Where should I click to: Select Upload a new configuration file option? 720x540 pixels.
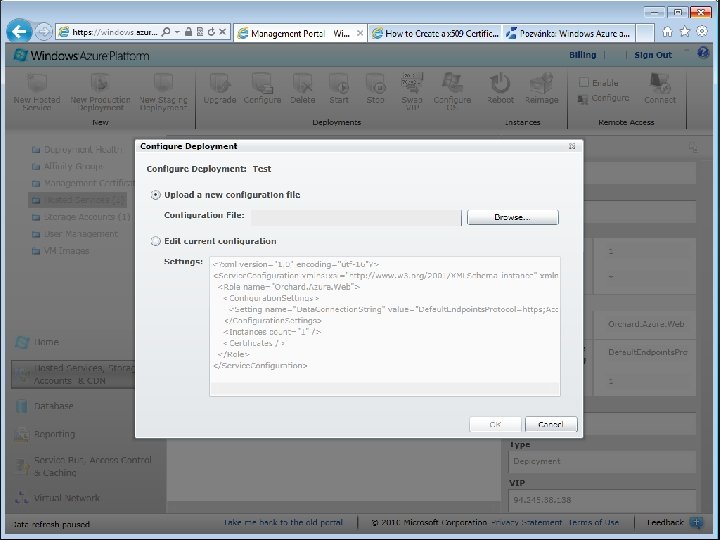(156, 195)
